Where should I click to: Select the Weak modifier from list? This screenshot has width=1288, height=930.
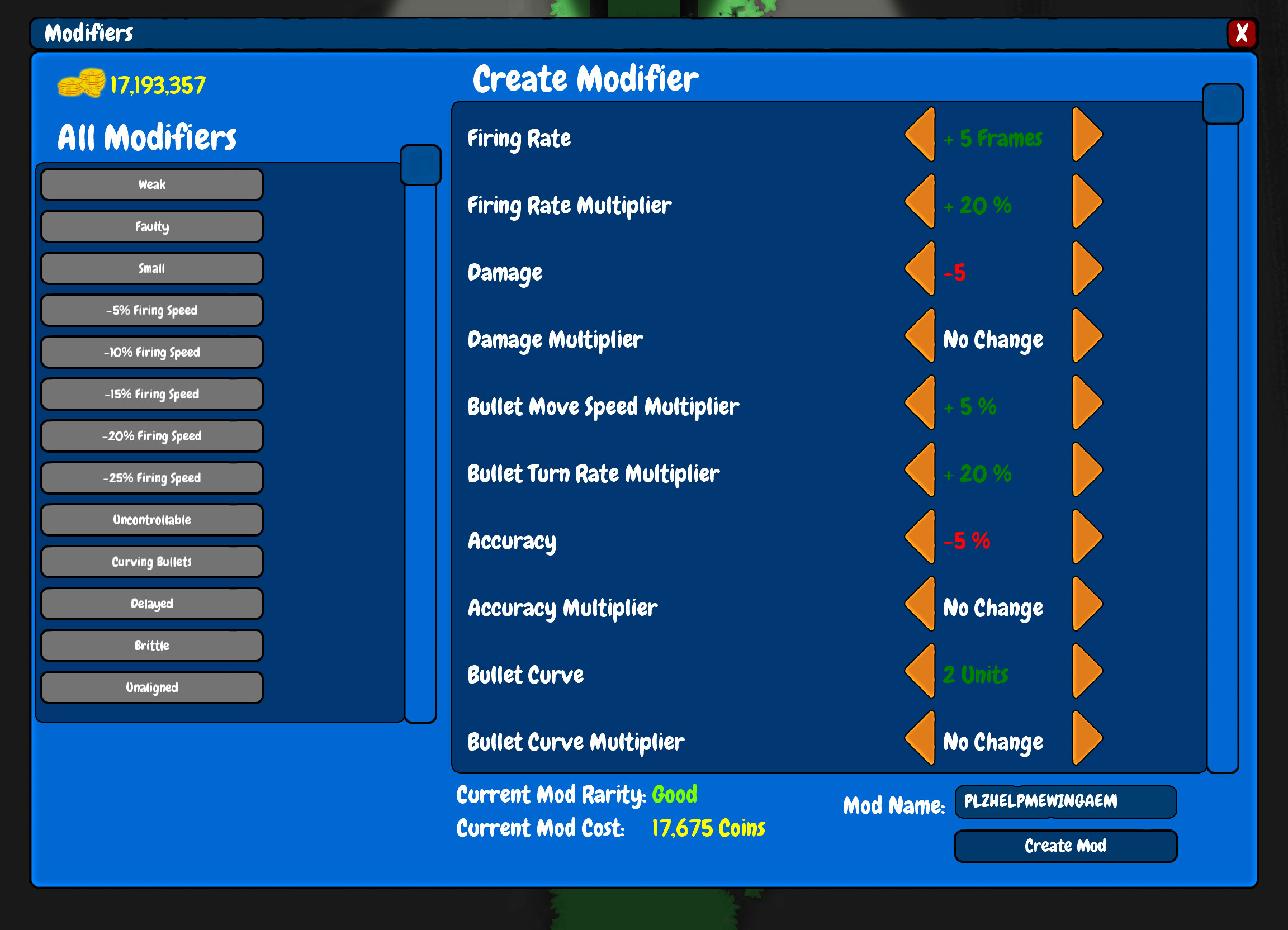coord(152,185)
